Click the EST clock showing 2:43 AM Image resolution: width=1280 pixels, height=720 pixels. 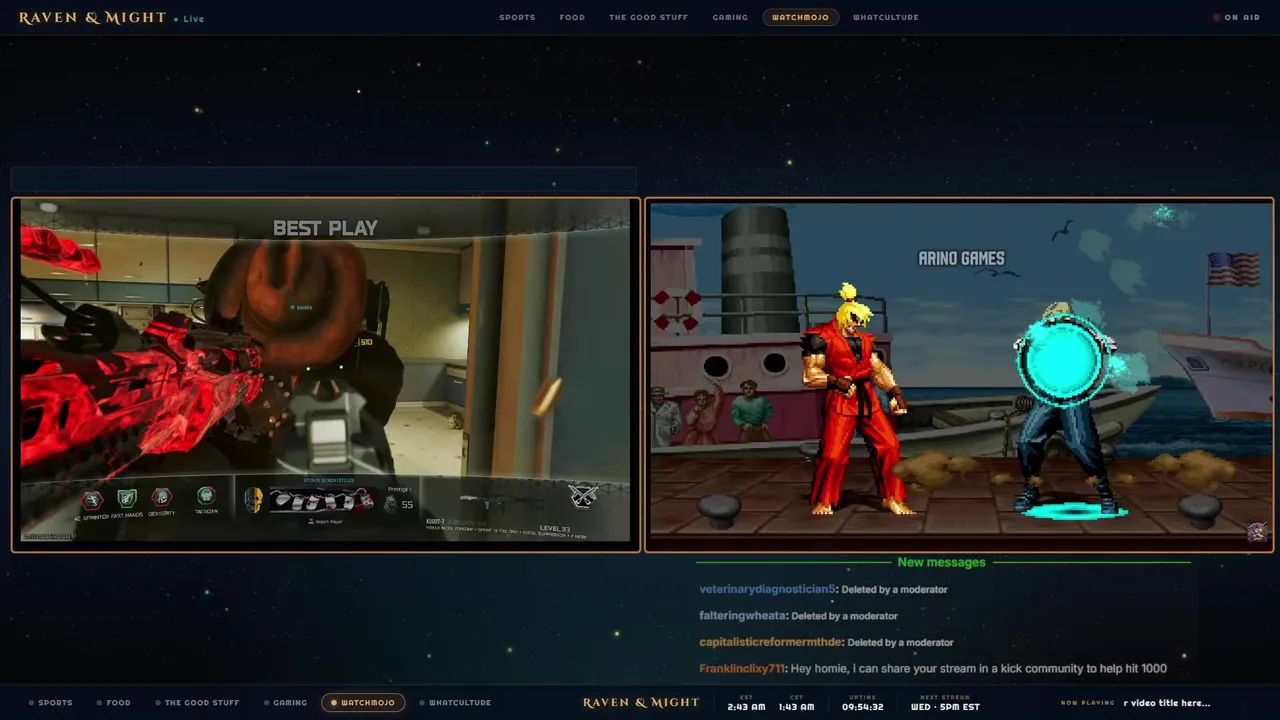coord(746,703)
